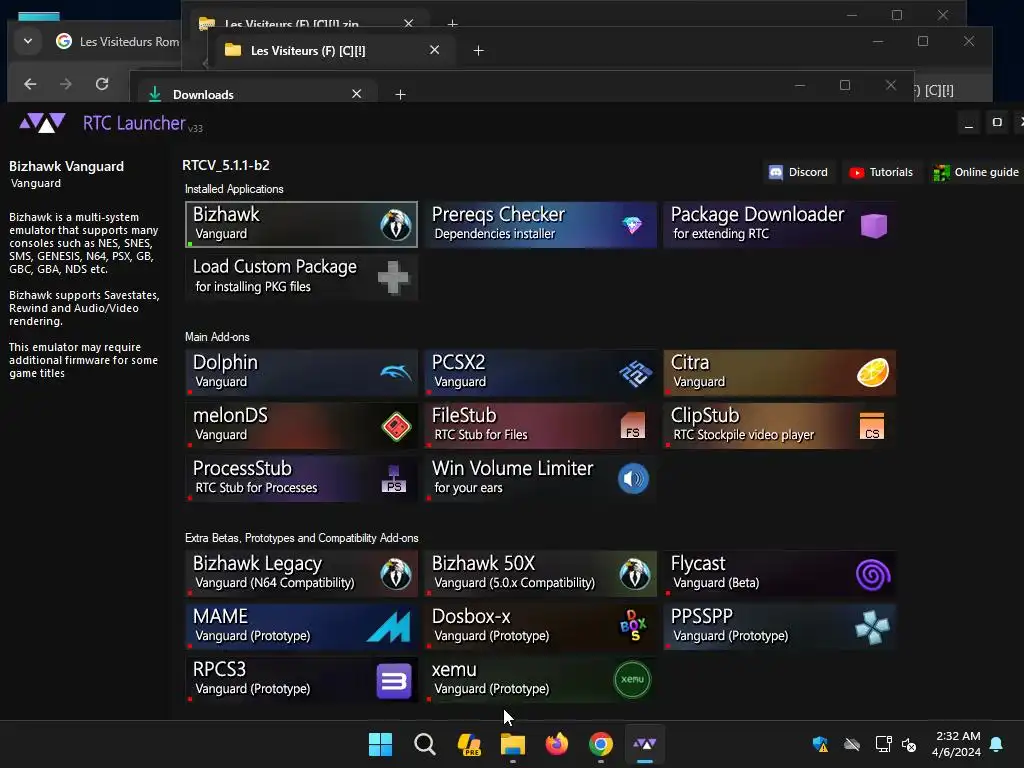Close the Downloads tab
The width and height of the screenshot is (1024, 768).
(357, 94)
